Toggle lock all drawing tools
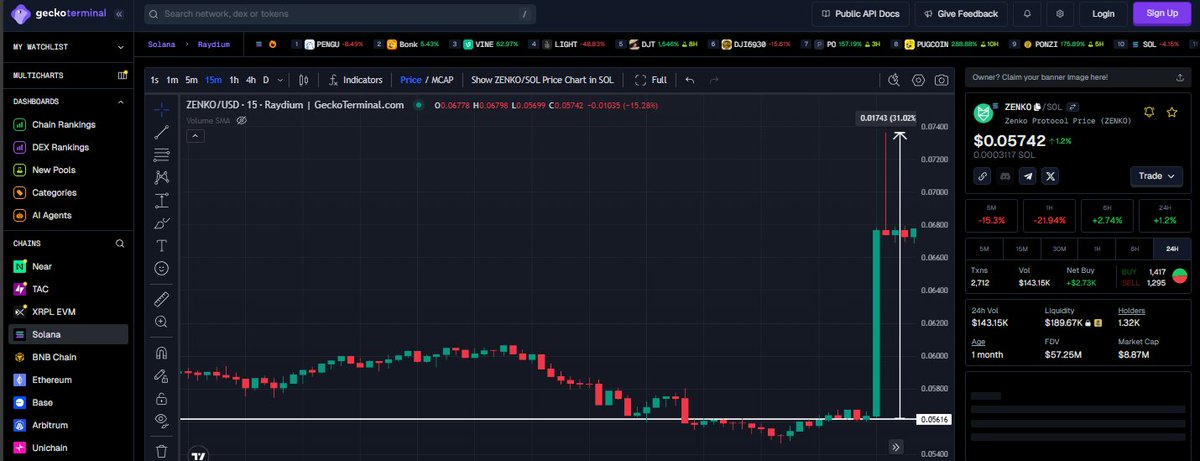 pos(161,398)
